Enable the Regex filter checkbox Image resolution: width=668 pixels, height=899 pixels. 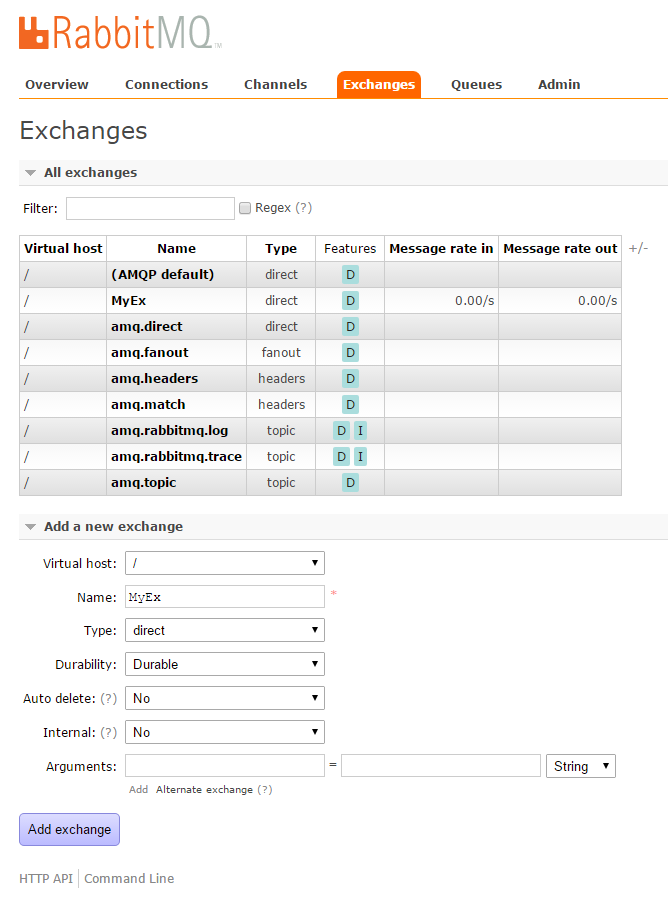(x=245, y=208)
